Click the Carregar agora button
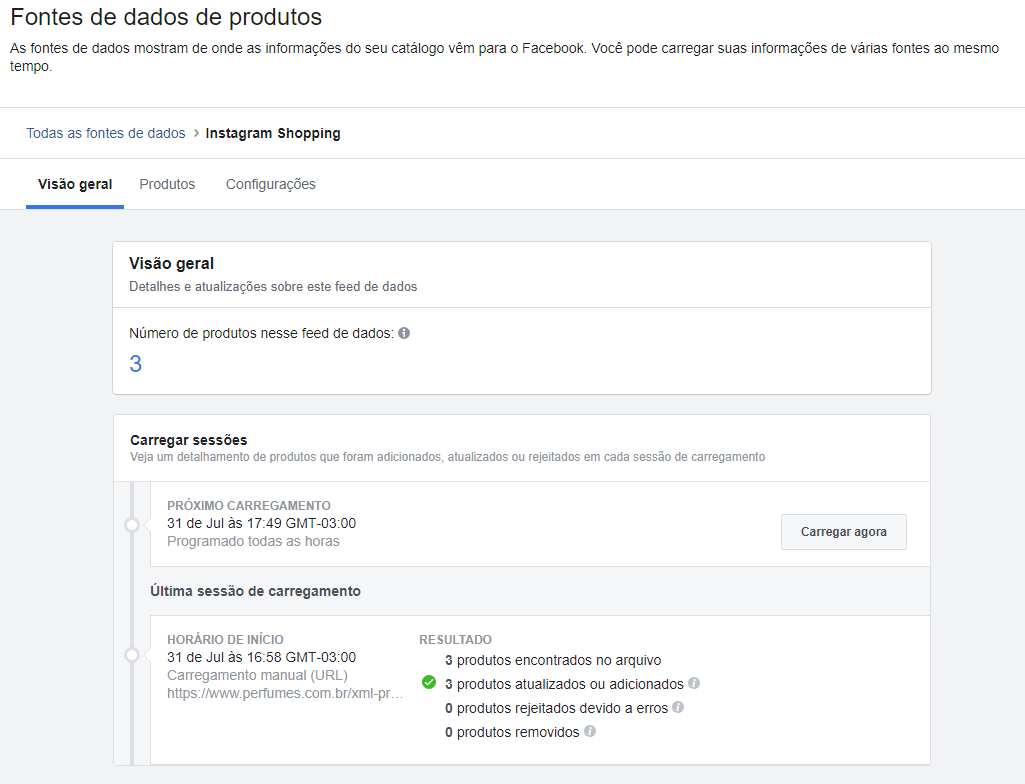Viewport: 1025px width, 784px height. point(843,532)
